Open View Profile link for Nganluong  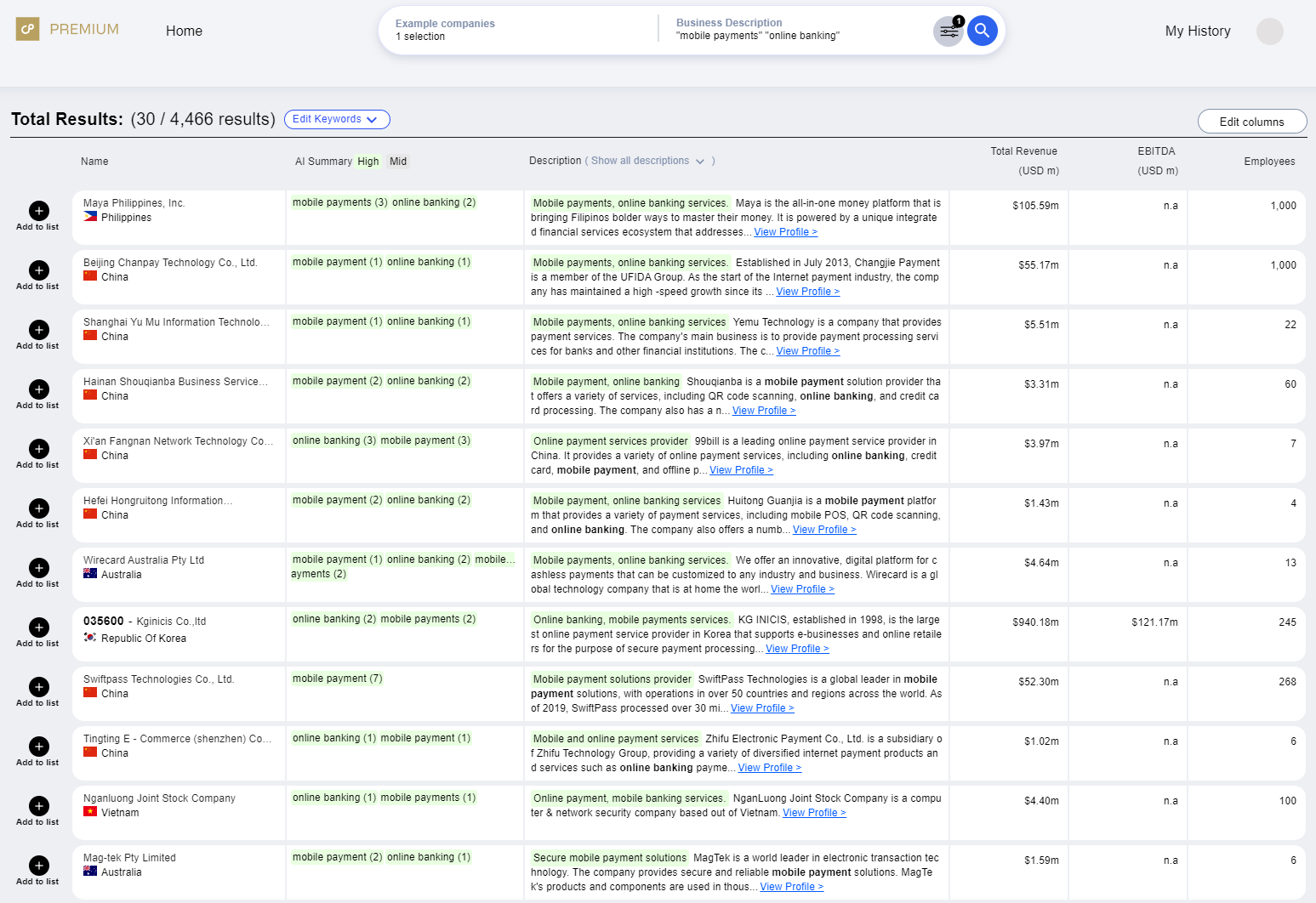click(x=813, y=813)
